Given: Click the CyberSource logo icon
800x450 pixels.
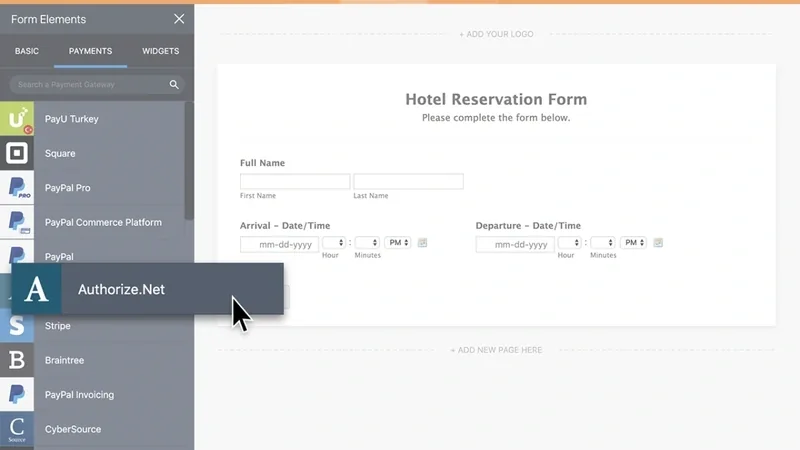Looking at the screenshot, I should tap(17, 429).
